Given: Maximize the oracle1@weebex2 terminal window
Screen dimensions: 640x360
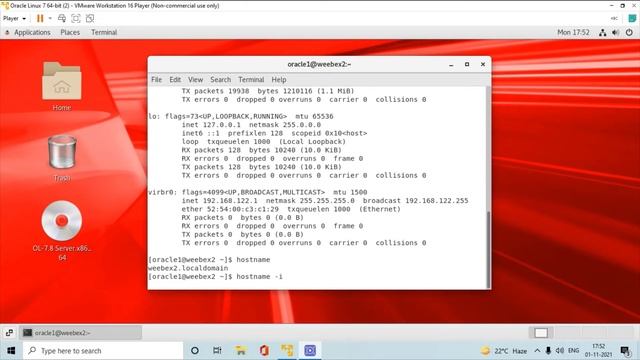Looking at the screenshot, I should point(467,64).
